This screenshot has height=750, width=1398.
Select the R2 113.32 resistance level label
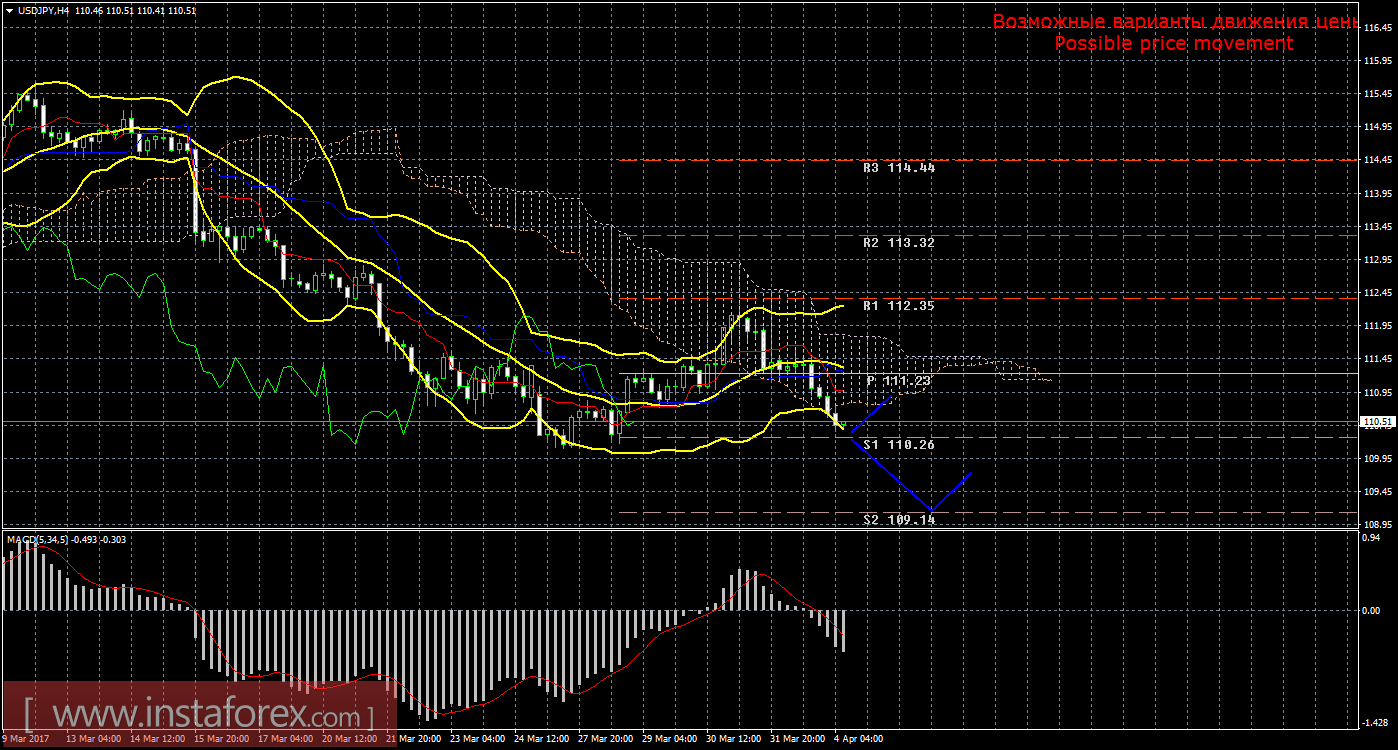tap(898, 242)
